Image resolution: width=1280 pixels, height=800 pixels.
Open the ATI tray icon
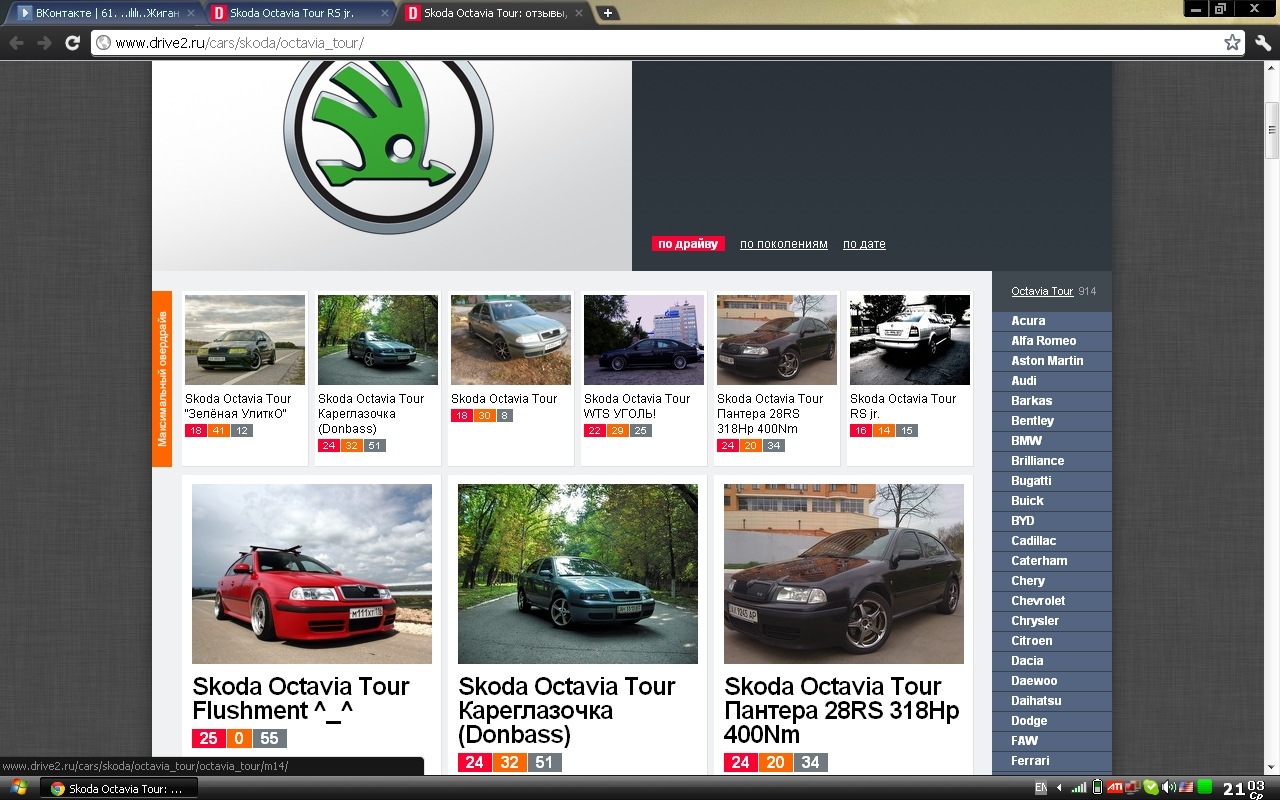click(1113, 787)
